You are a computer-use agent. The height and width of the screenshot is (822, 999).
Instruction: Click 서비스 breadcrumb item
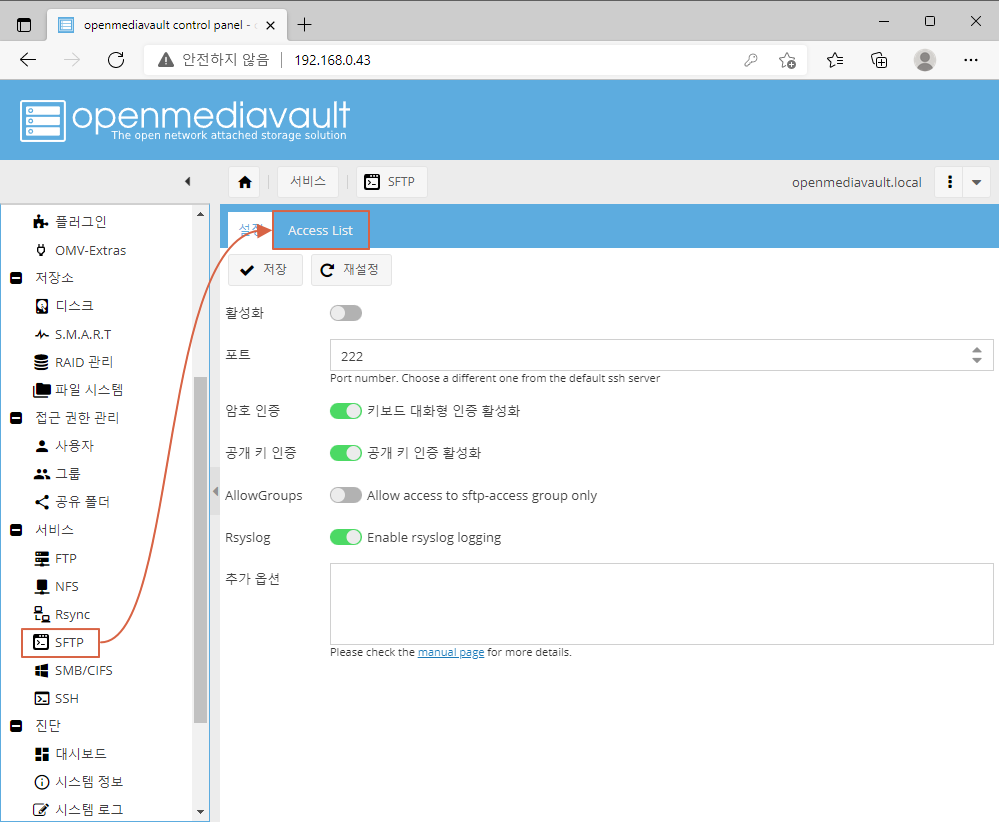coord(308,182)
